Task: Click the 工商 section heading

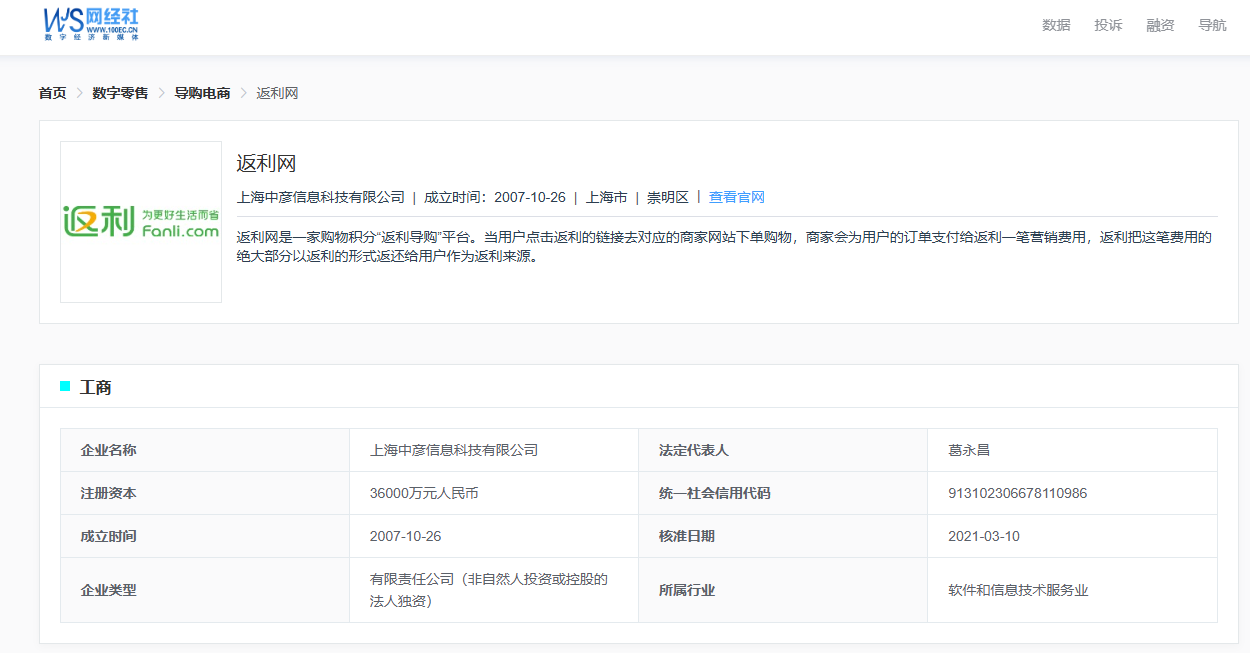Action: (x=96, y=387)
